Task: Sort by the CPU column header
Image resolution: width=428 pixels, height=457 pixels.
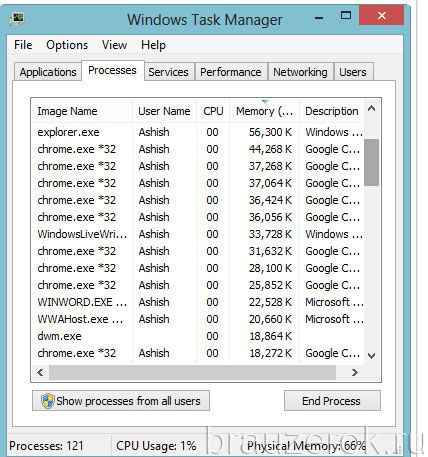Action: (213, 111)
